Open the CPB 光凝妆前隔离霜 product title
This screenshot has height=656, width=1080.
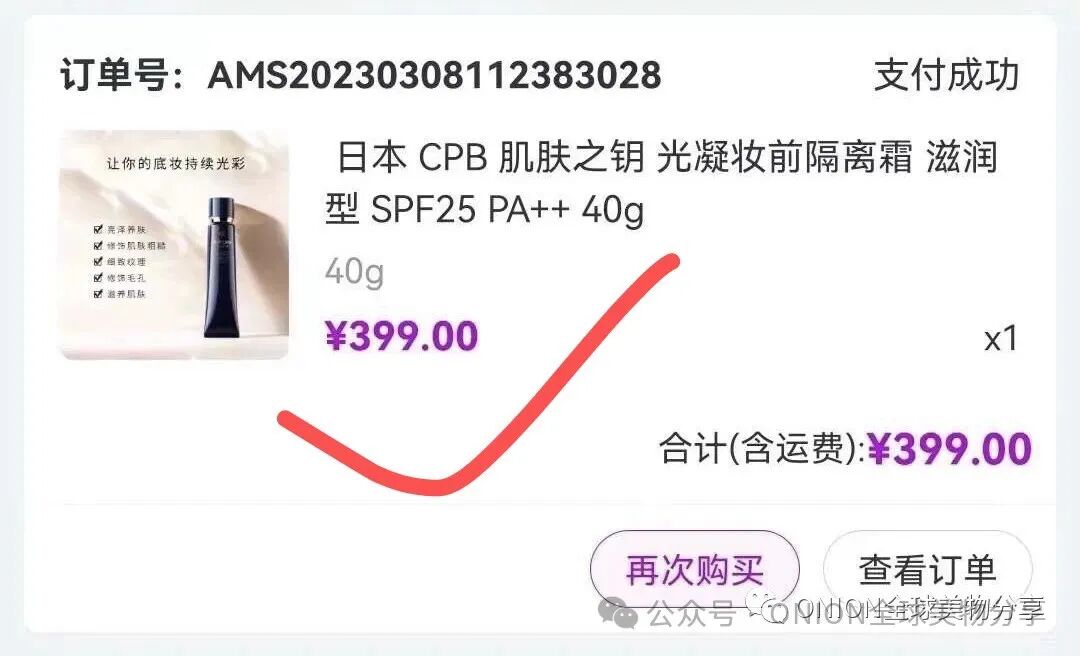tap(661, 183)
